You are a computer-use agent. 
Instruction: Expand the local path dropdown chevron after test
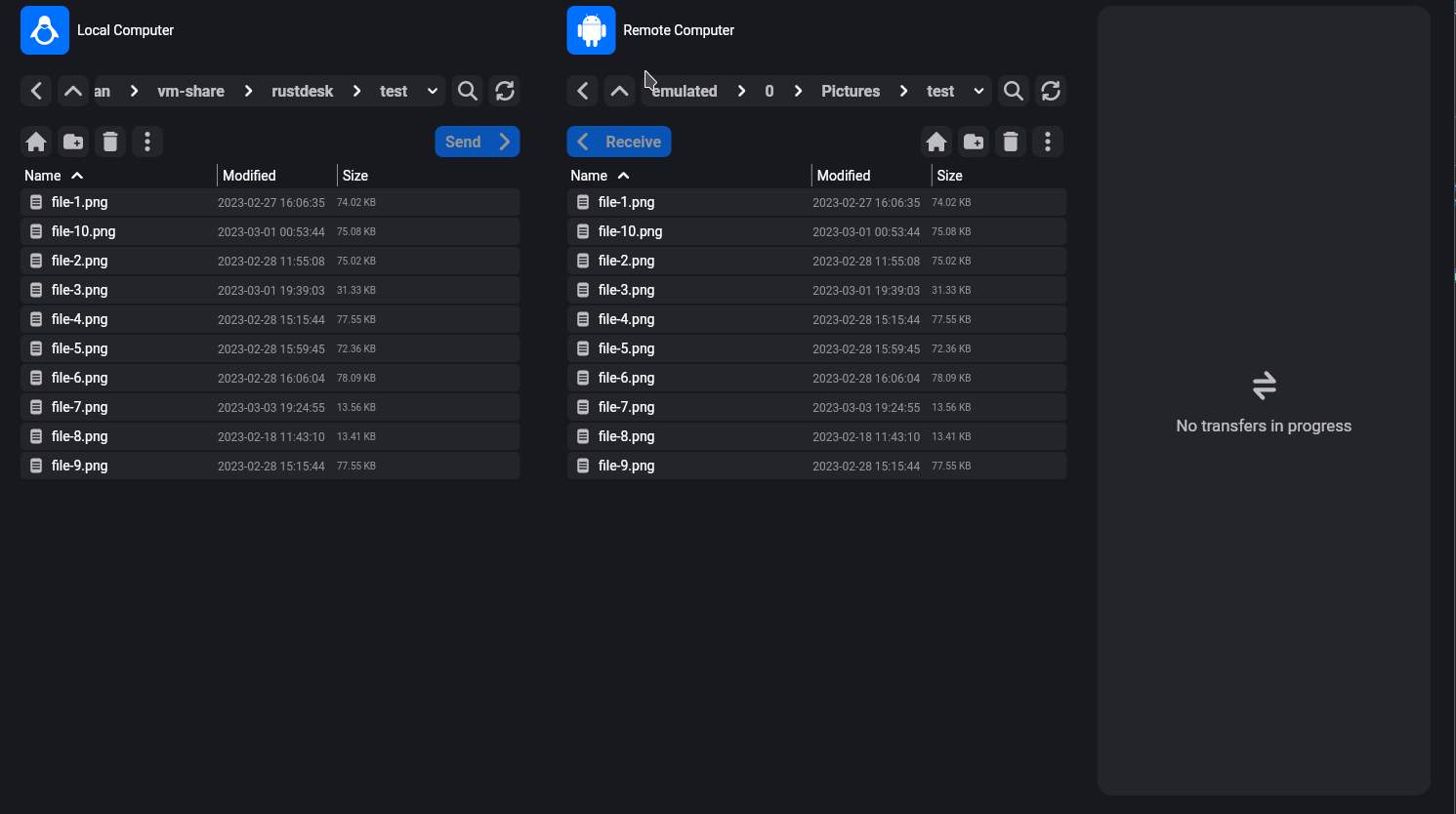click(x=432, y=91)
